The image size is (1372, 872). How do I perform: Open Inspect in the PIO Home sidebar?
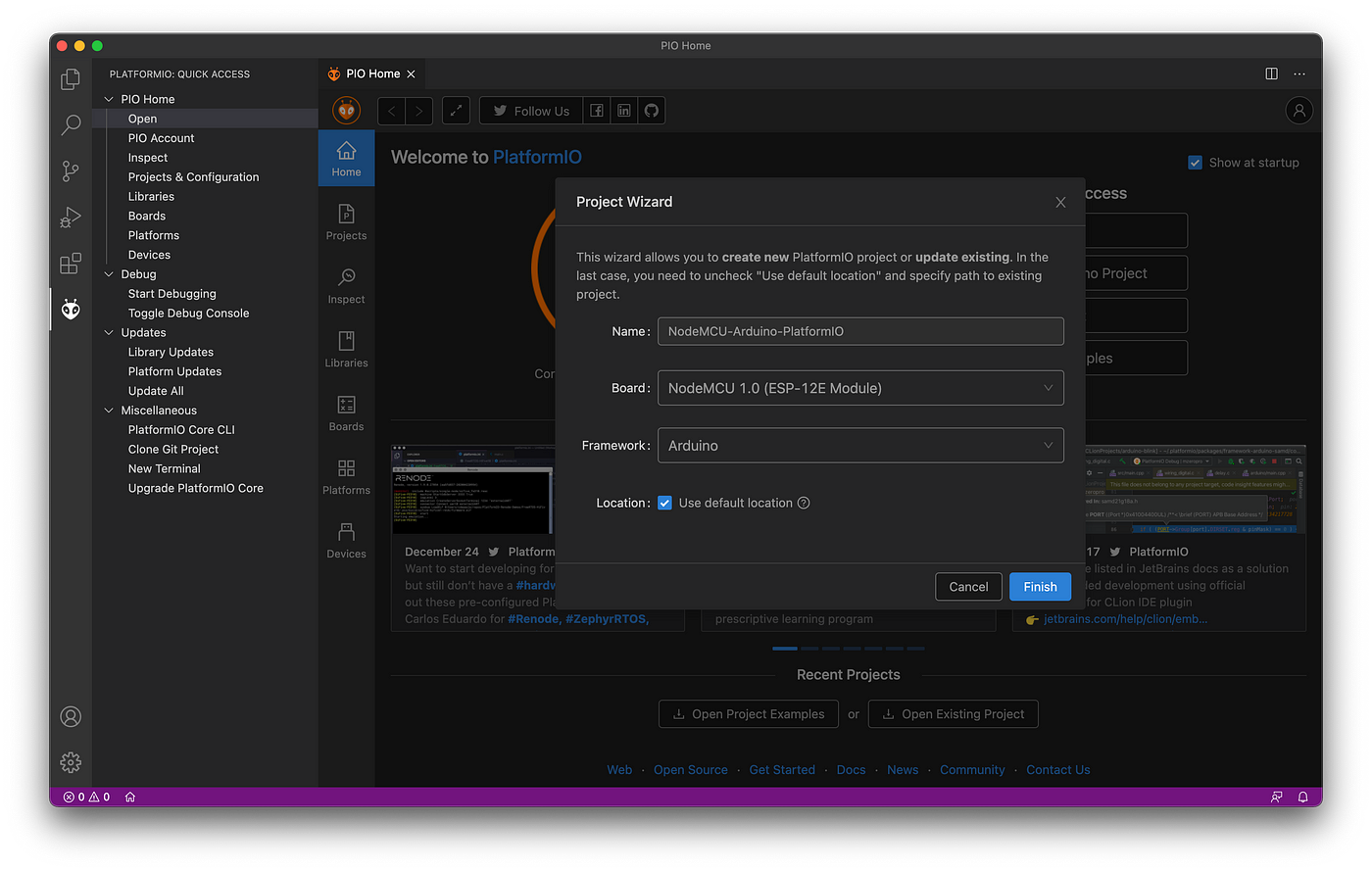pyautogui.click(x=347, y=286)
